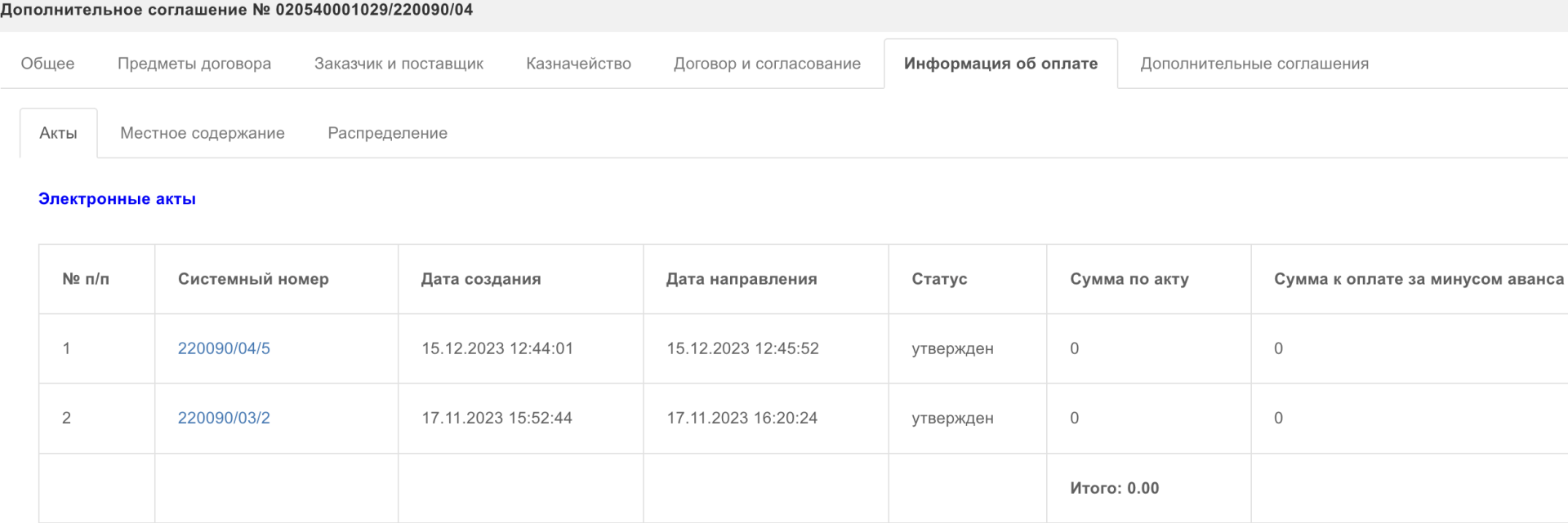The width and height of the screenshot is (1568, 523).
Task: Click the Дата направления column header
Action: coord(742,279)
